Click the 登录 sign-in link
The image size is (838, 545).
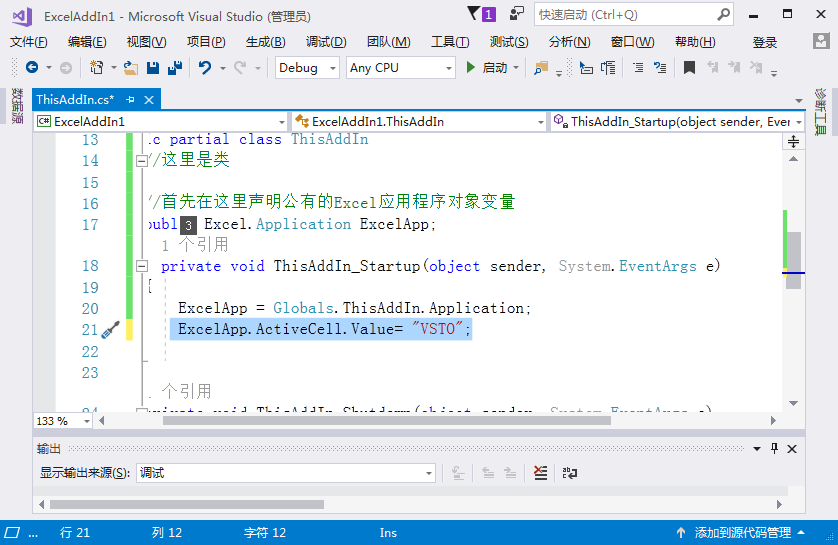765,42
